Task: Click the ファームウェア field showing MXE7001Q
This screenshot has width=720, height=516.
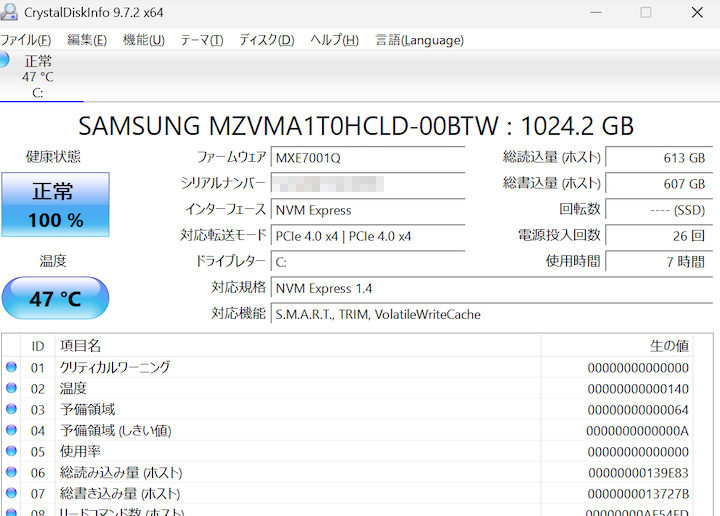Action: 367,158
